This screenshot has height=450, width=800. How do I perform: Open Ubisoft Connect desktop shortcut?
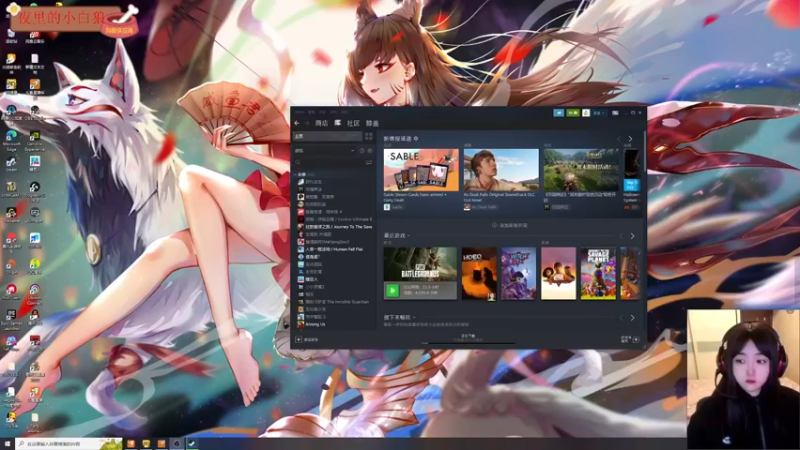35,293
